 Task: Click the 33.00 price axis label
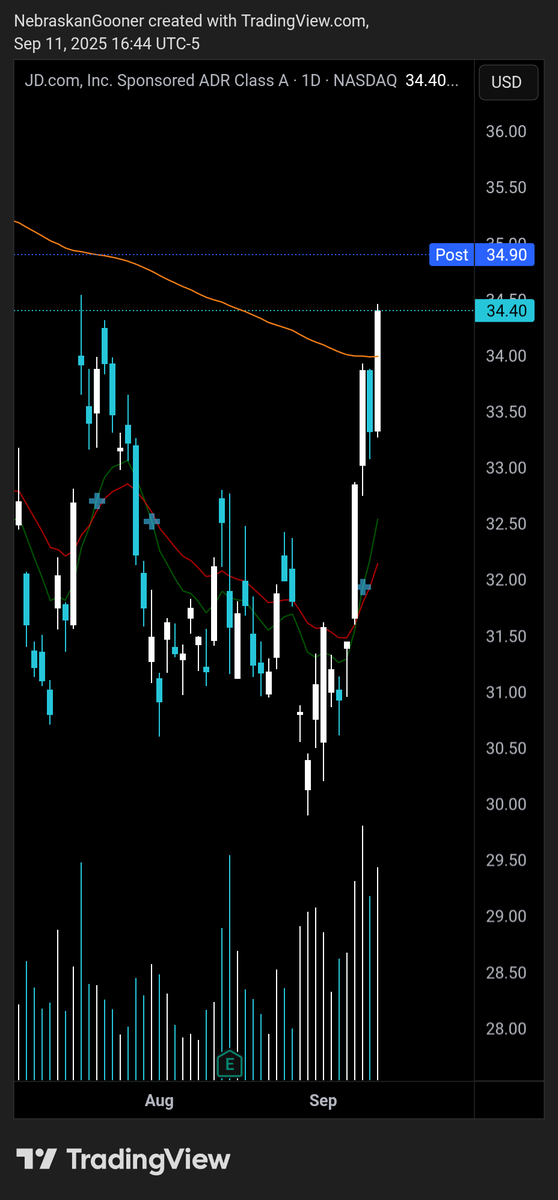click(506, 468)
